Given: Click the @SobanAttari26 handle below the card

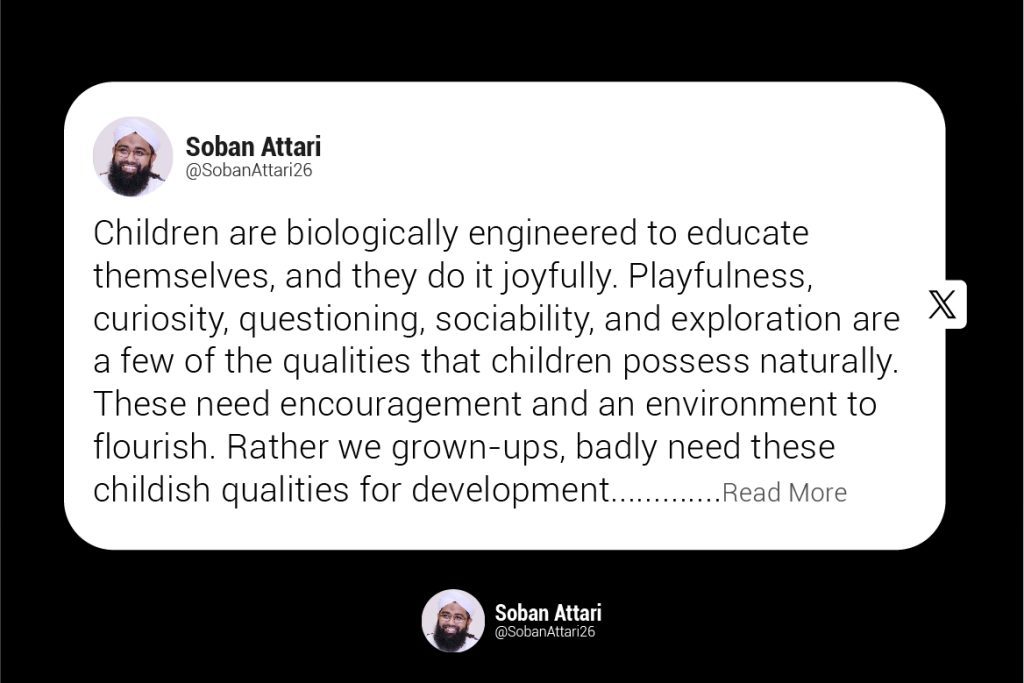Looking at the screenshot, I should pos(545,632).
